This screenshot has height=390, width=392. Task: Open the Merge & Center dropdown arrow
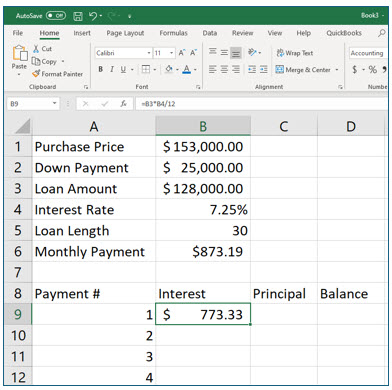[x=337, y=70]
